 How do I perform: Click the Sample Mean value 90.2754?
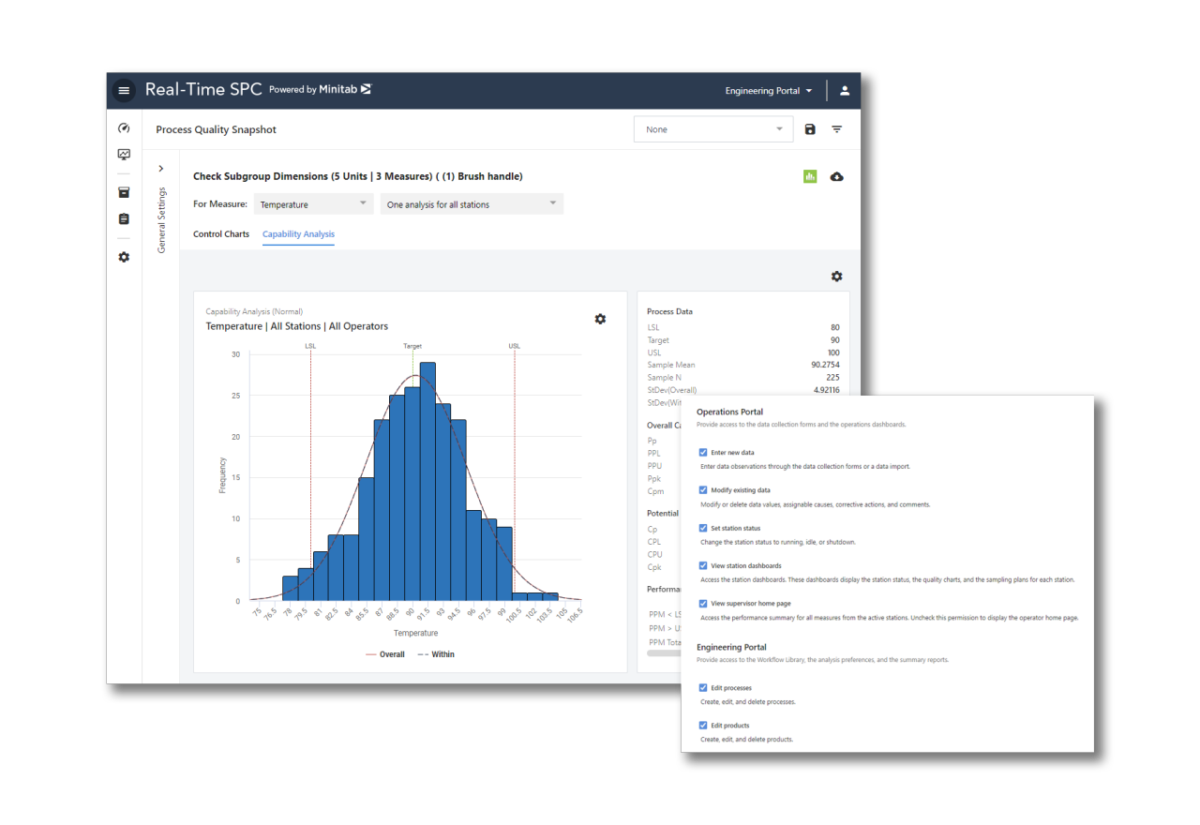coord(825,365)
